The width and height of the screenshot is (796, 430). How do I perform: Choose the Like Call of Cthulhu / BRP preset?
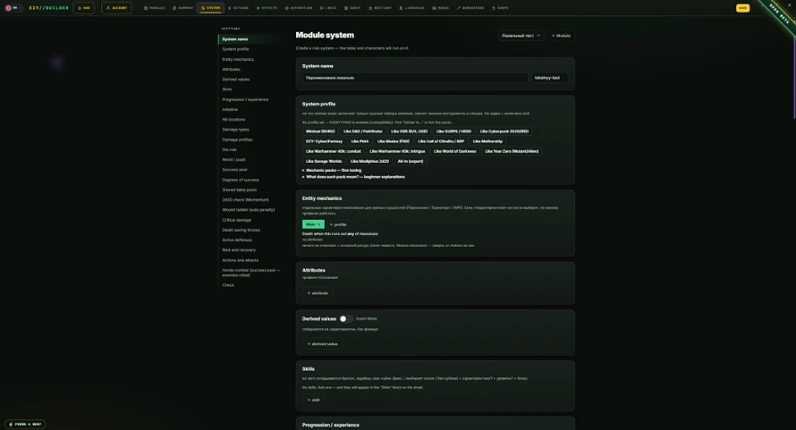click(x=441, y=142)
